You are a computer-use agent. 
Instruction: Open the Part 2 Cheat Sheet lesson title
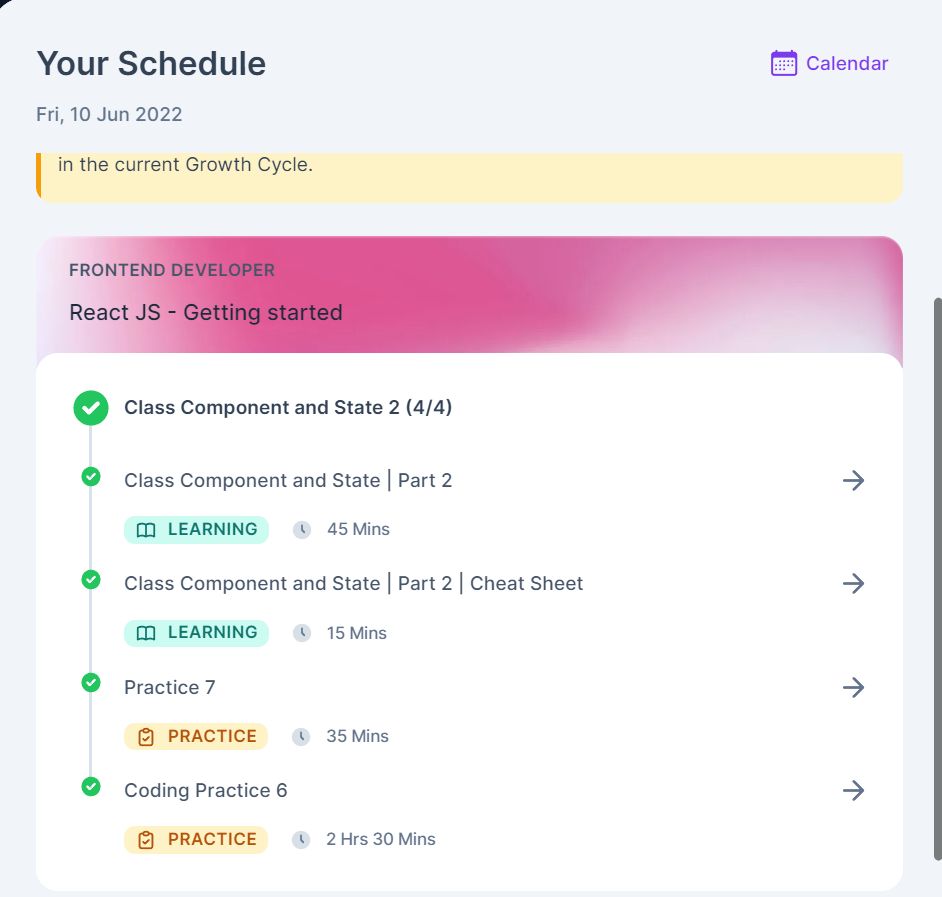click(x=353, y=583)
